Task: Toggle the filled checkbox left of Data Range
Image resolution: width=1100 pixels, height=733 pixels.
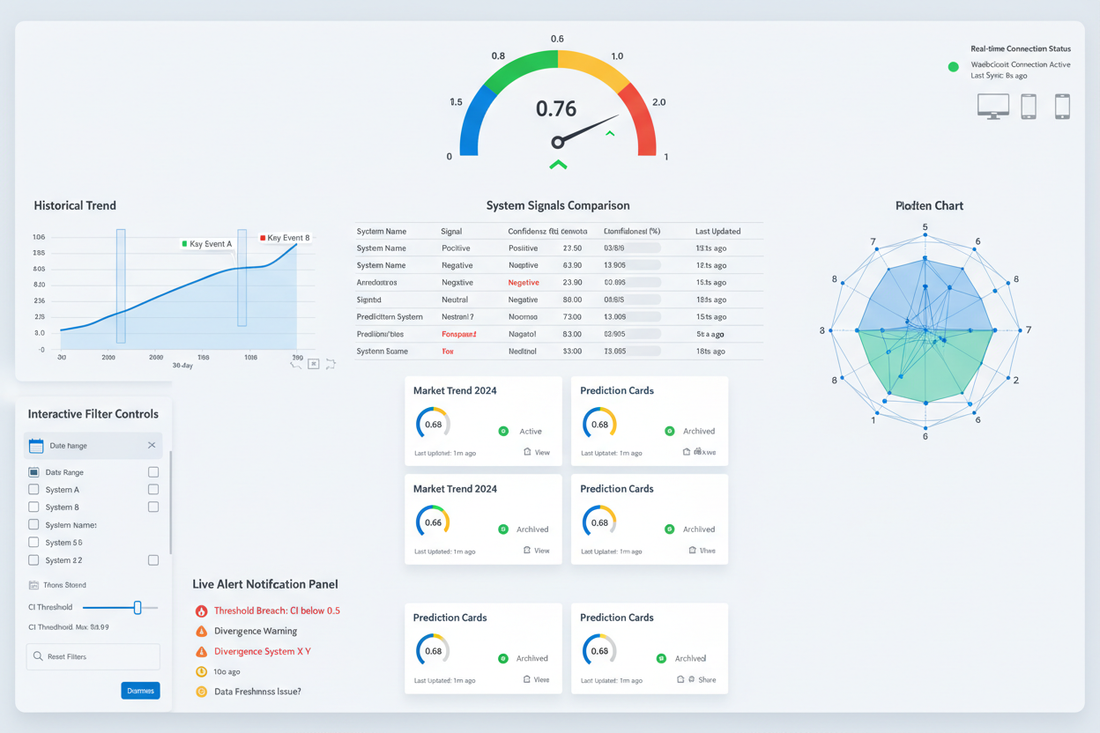Action: click(34, 472)
